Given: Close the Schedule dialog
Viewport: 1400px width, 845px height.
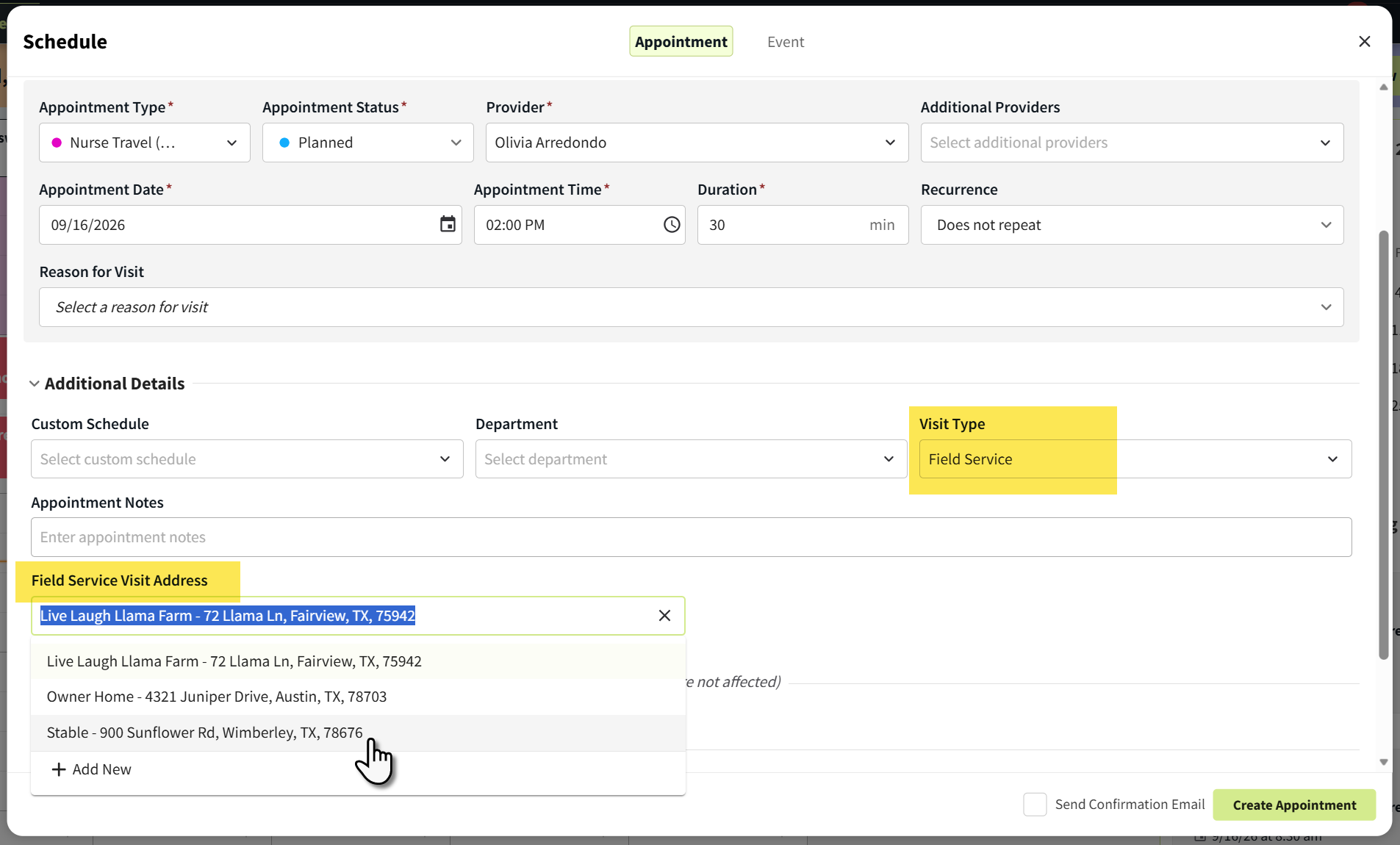Looking at the screenshot, I should [1364, 42].
